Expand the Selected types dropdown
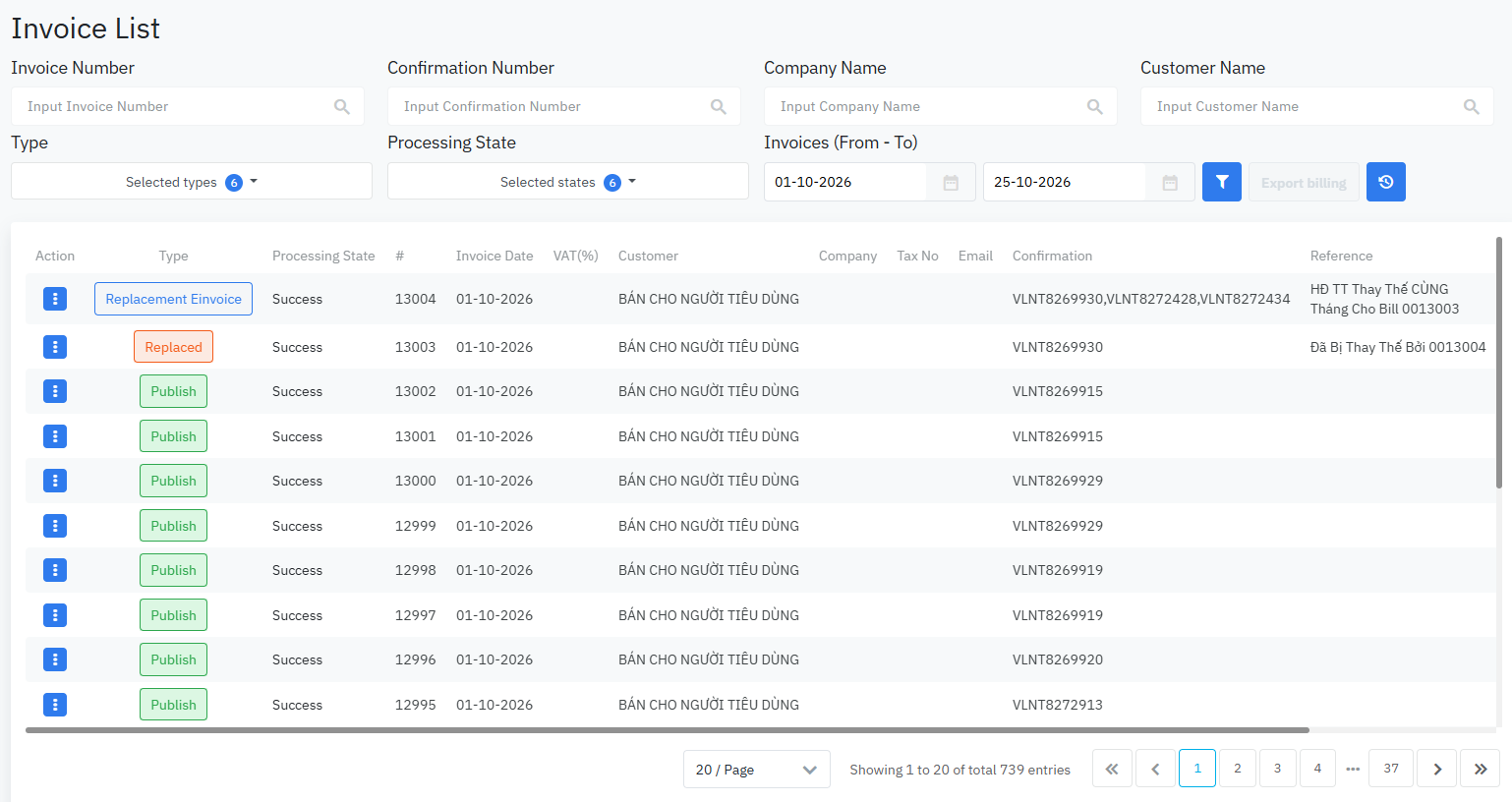Screen dimensions: 1512x802 (x=192, y=182)
